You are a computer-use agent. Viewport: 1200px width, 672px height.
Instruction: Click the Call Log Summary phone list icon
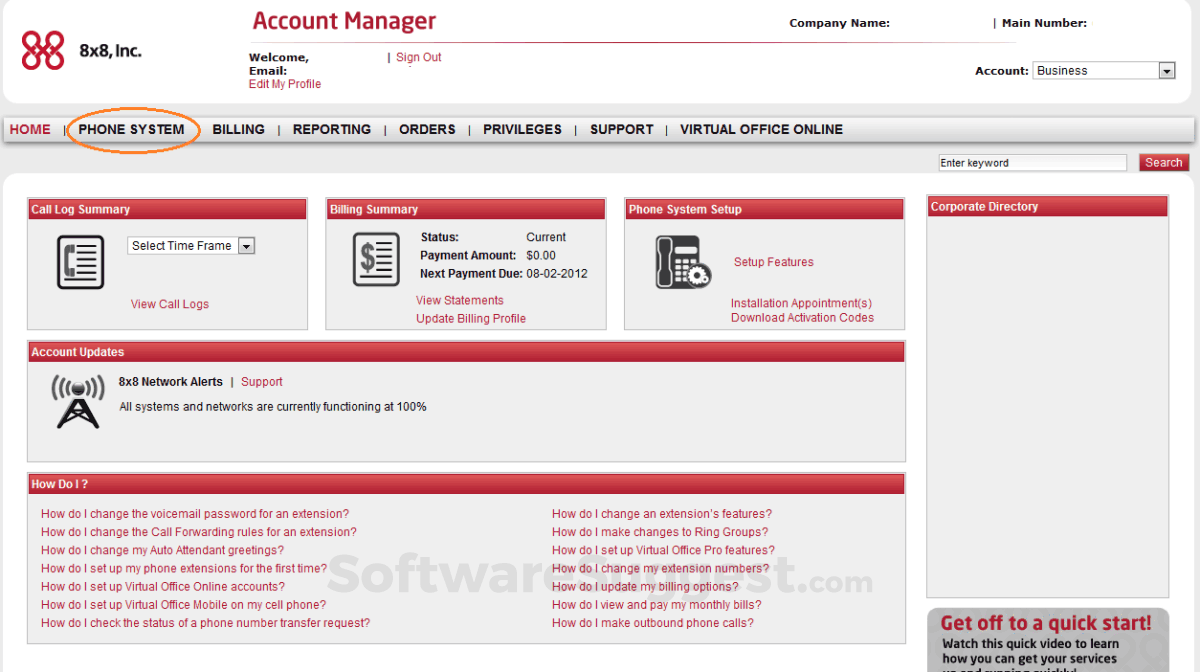click(80, 264)
